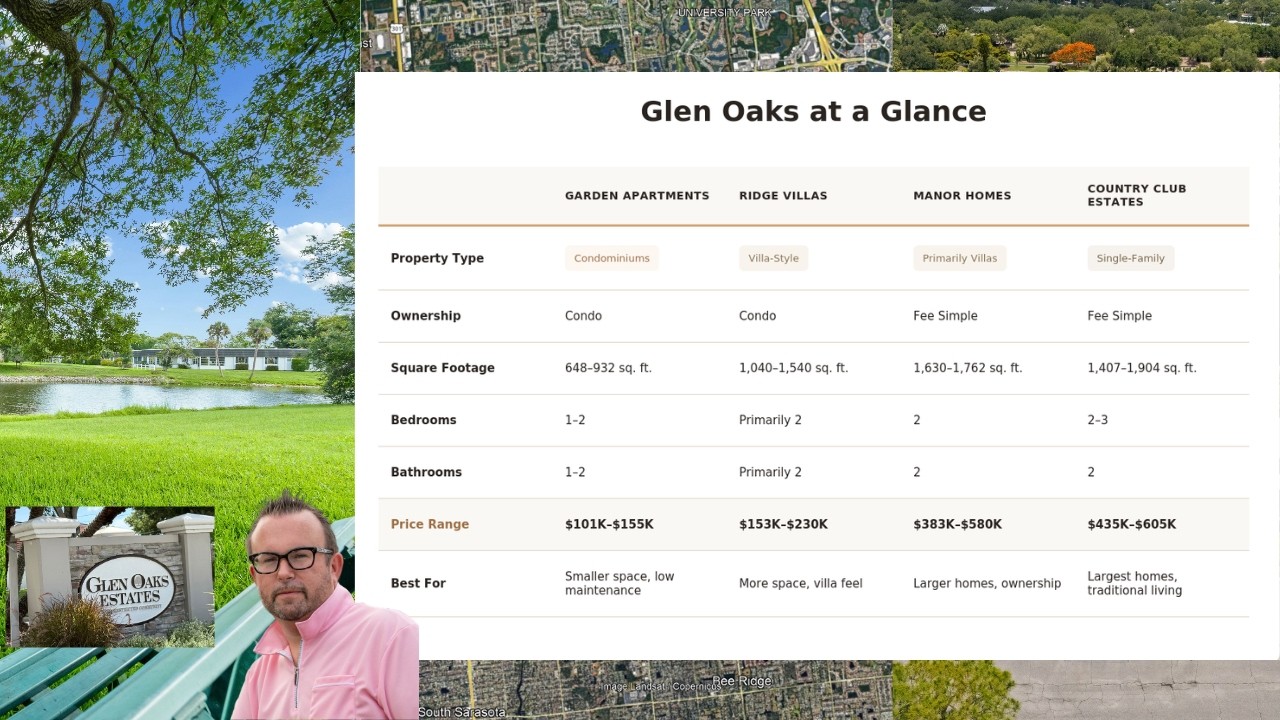The height and width of the screenshot is (720, 1280).
Task: Click the Ridge Villas Condo ownership cell
Action: [x=757, y=316]
